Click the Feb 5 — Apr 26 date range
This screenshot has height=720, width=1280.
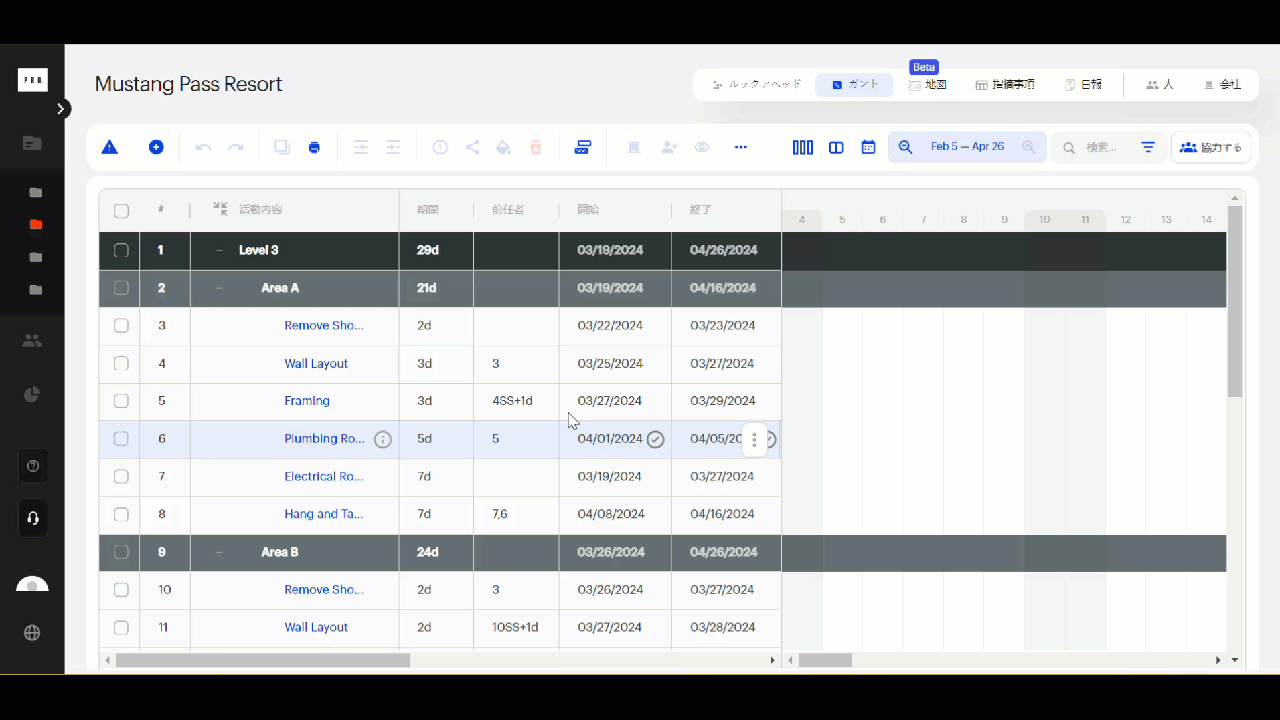(x=967, y=147)
